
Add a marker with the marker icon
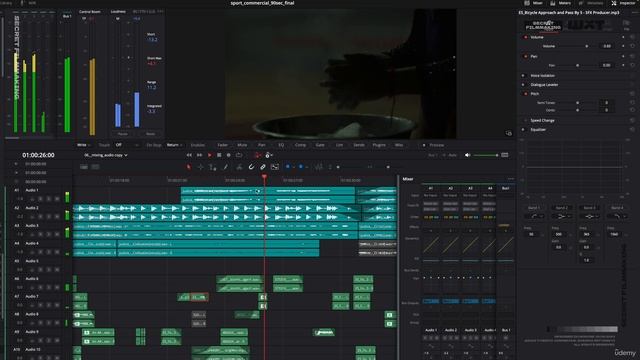click(x=301, y=167)
